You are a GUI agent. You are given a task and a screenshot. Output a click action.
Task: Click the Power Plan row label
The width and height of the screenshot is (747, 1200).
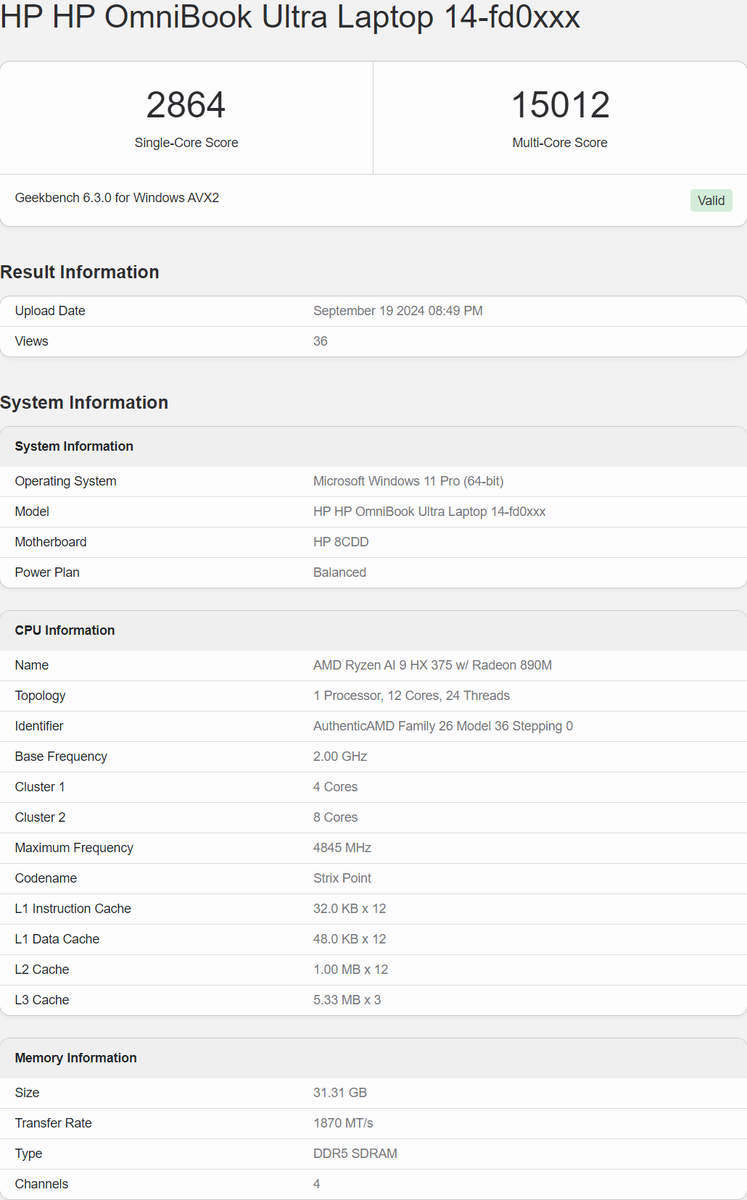(47, 572)
